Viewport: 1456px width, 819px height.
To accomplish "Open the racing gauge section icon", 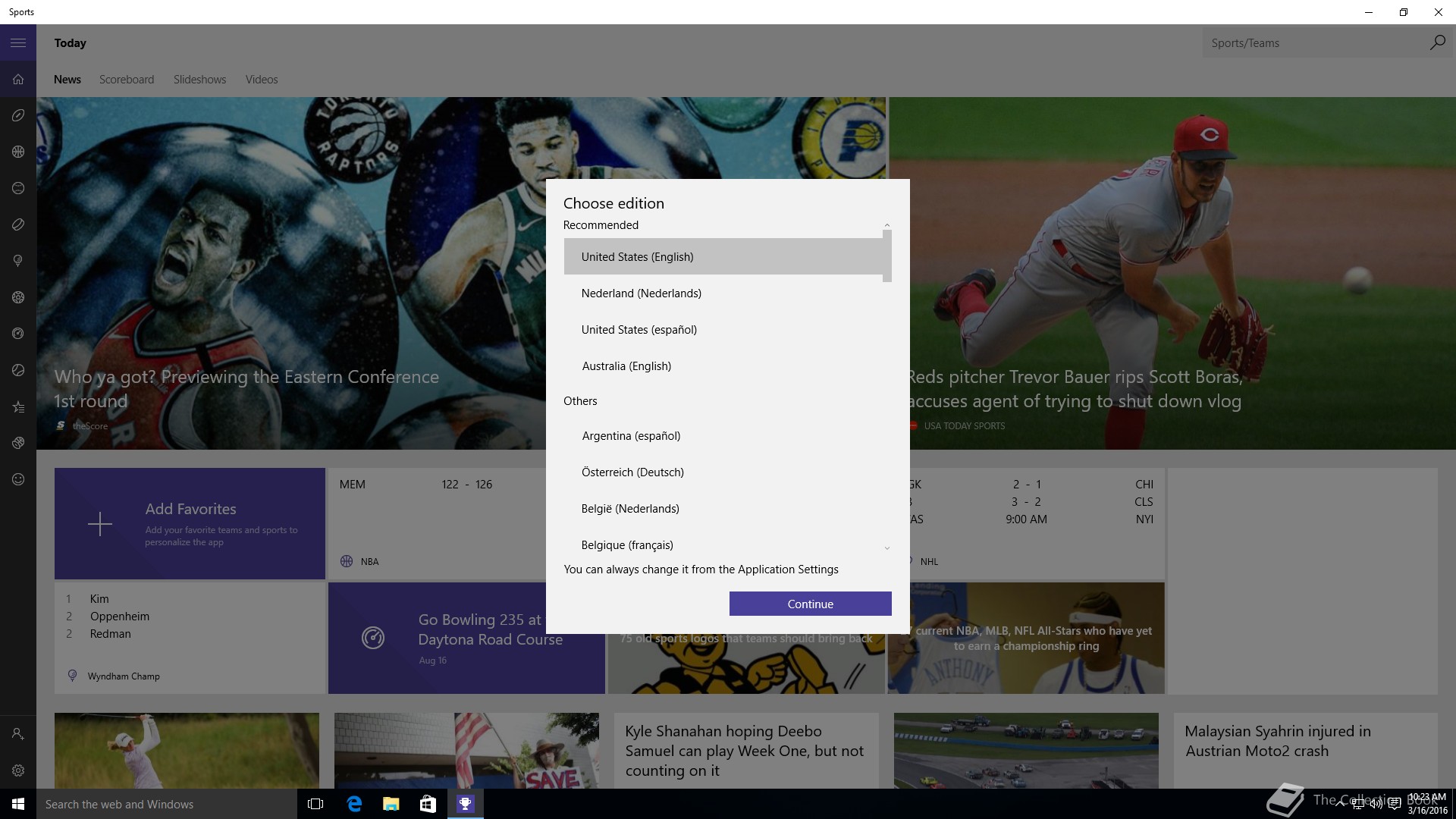I will (x=18, y=334).
